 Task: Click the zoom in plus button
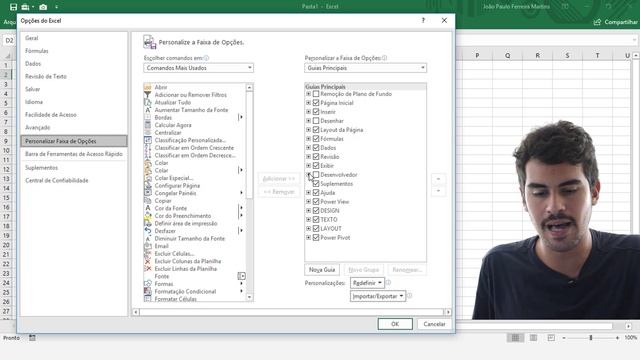[617, 338]
